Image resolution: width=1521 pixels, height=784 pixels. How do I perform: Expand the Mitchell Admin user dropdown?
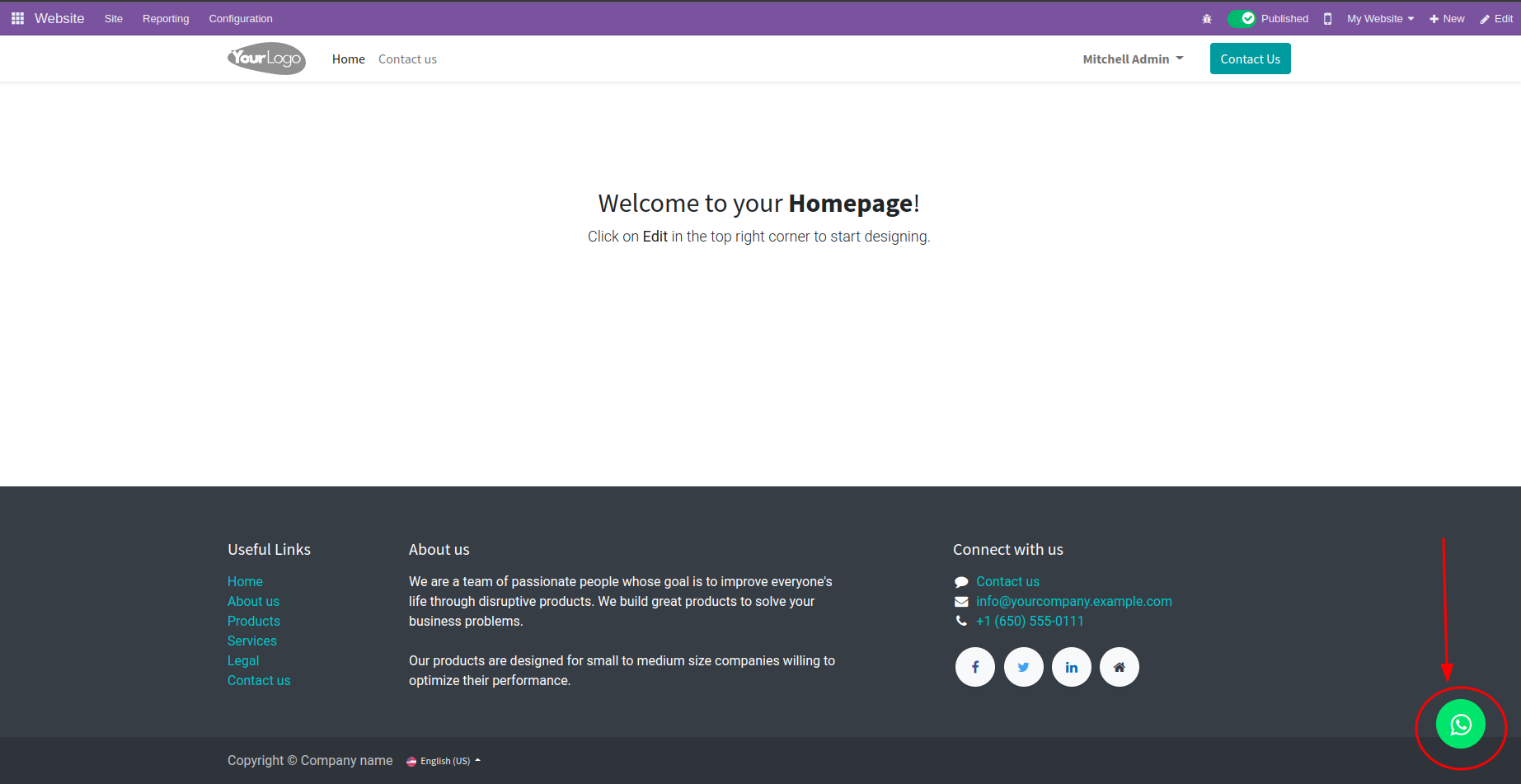pos(1133,59)
